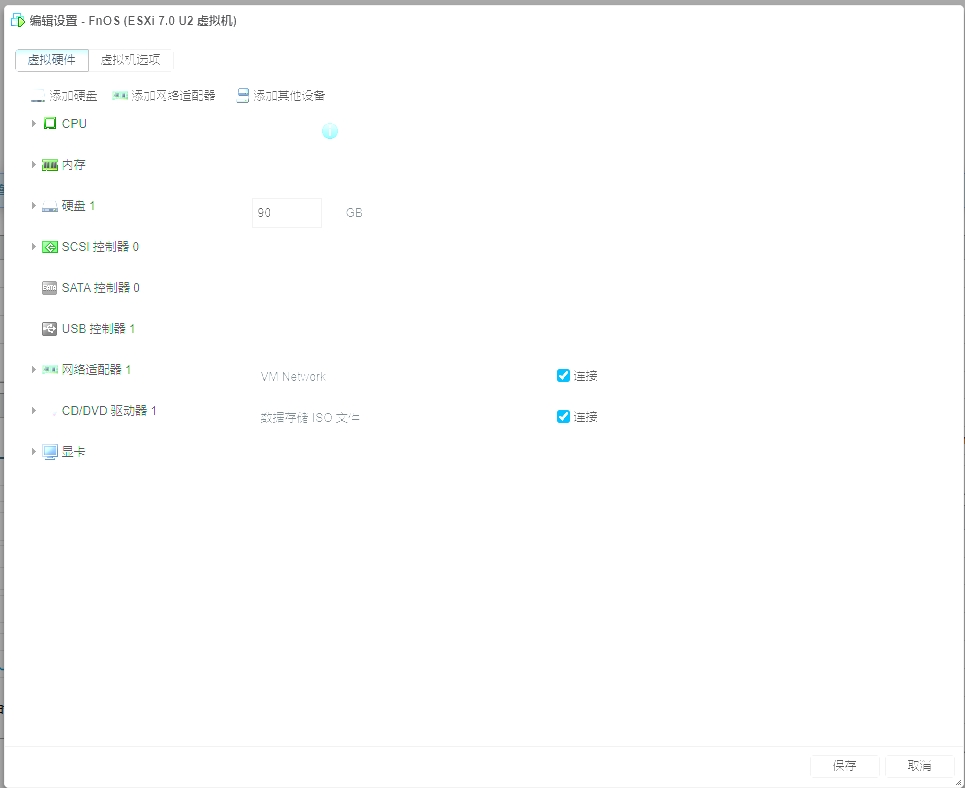Uncheck Connect (连接) for VM Network
Image resolution: width=965 pixels, height=788 pixels.
click(x=563, y=376)
